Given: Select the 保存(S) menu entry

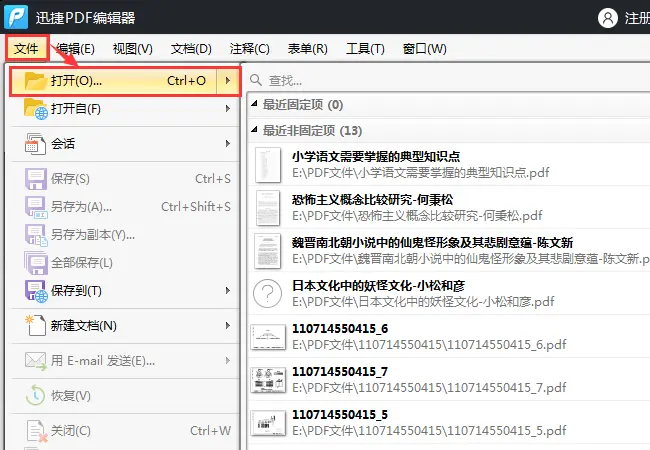Looking at the screenshot, I should click(x=125, y=179).
